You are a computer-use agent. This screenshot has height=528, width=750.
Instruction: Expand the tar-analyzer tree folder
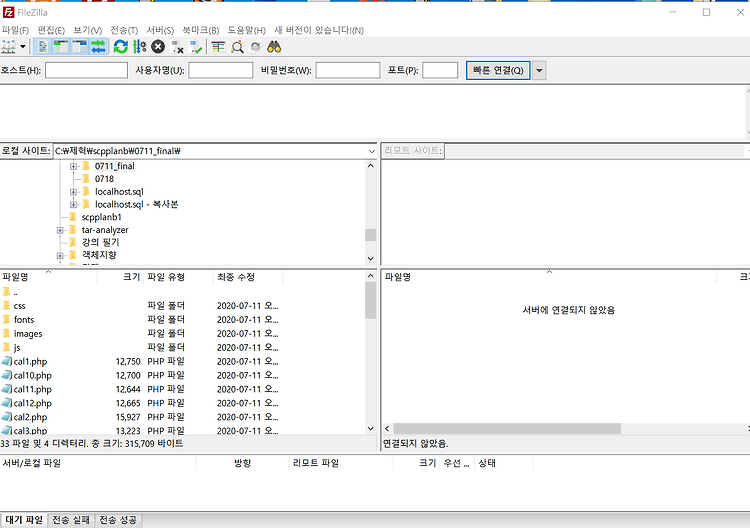point(60,231)
